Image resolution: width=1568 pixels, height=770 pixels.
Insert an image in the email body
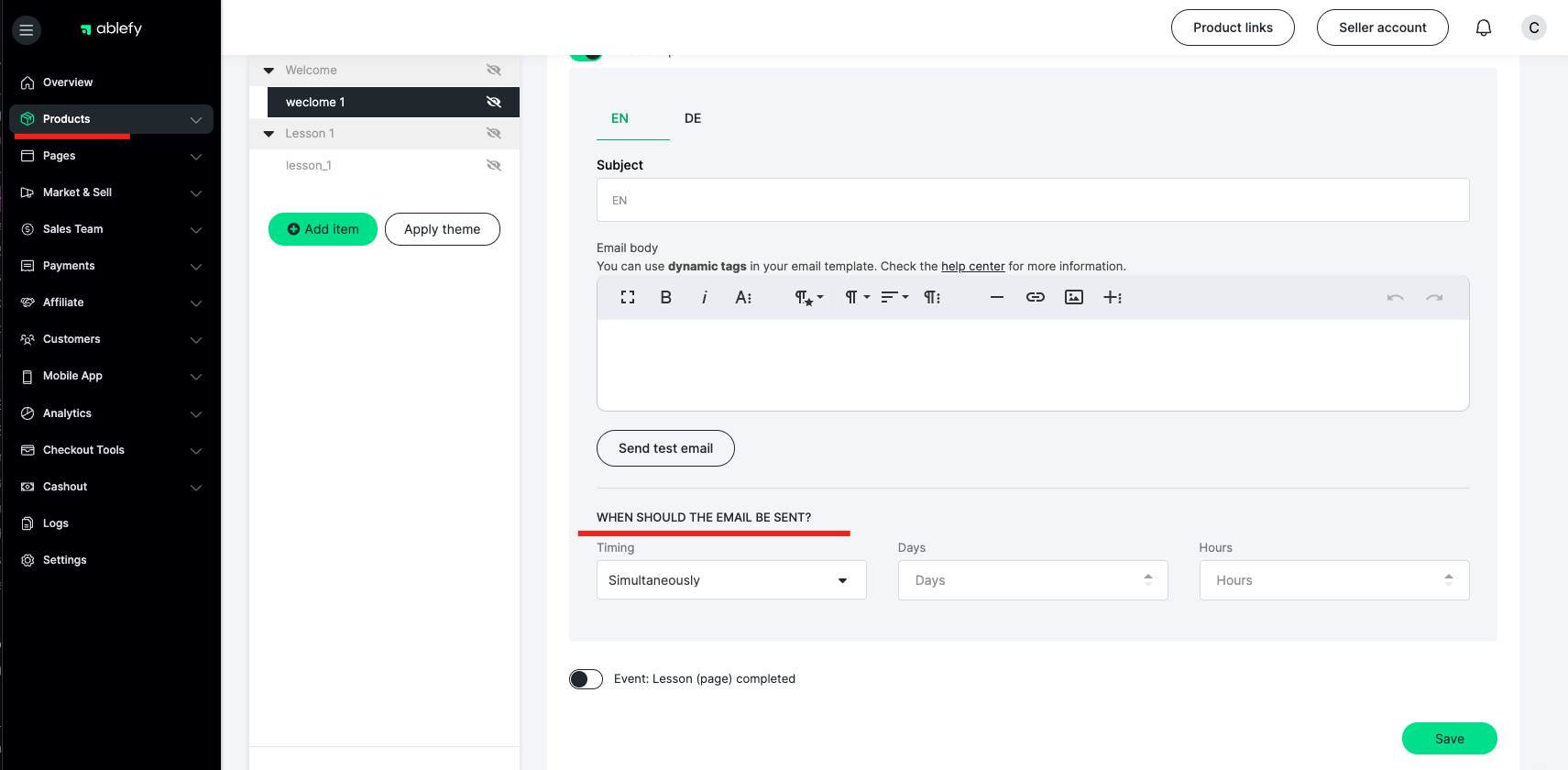(x=1074, y=297)
